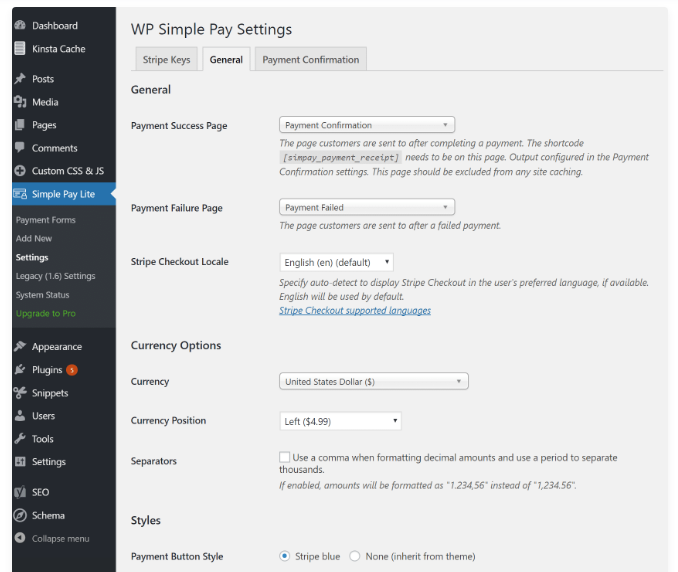Click the Schema compass icon
The image size is (678, 572).
coord(20,515)
